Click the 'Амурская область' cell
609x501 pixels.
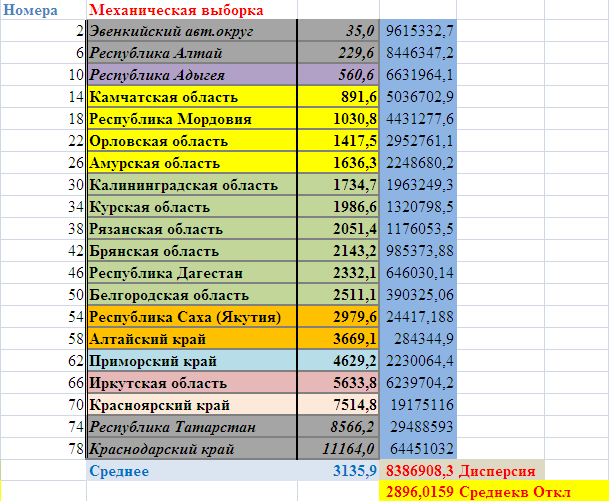[x=192, y=163]
